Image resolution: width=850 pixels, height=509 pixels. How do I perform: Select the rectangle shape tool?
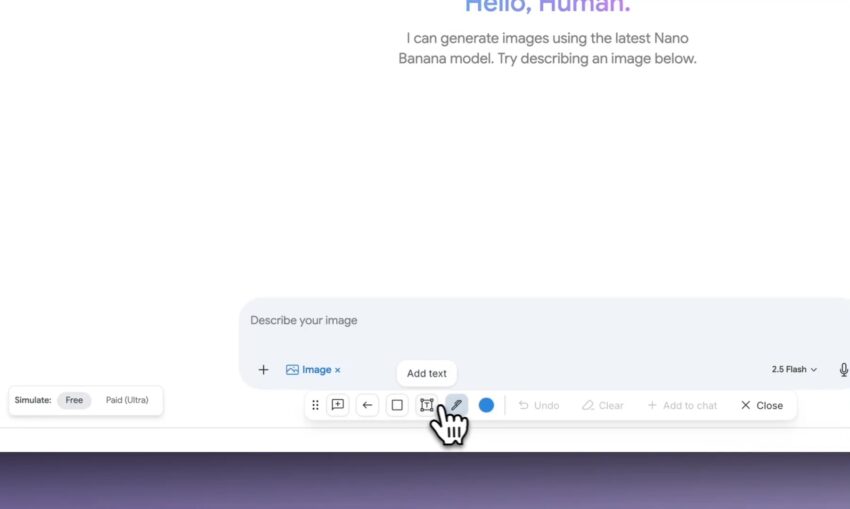click(397, 405)
